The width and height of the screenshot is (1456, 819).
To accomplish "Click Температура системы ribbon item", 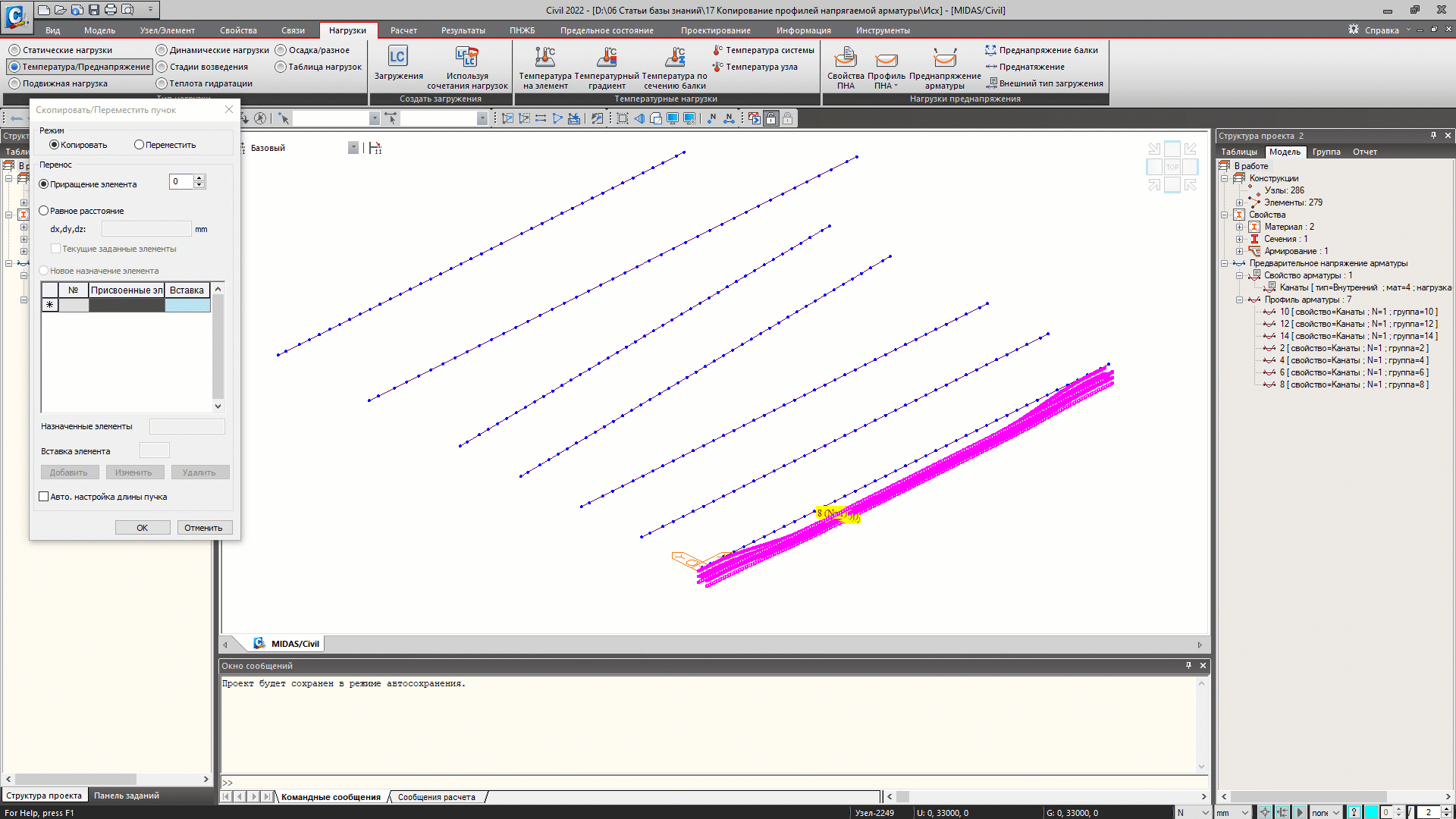I will pyautogui.click(x=763, y=50).
